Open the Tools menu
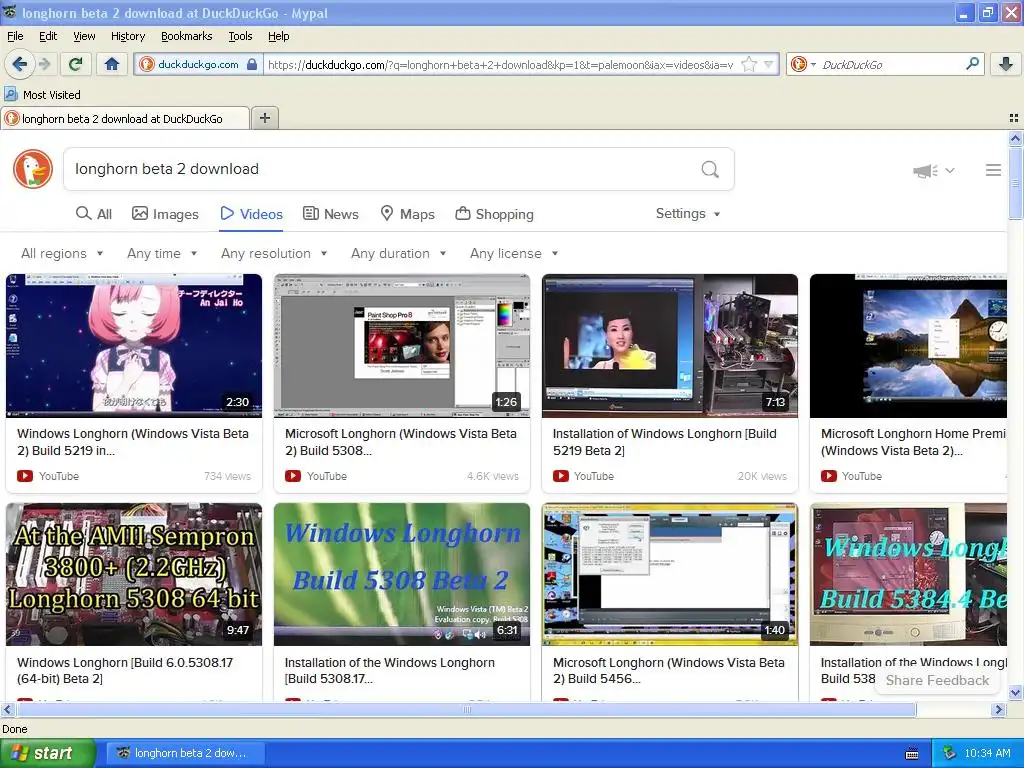The width and height of the screenshot is (1024, 768). click(x=240, y=36)
